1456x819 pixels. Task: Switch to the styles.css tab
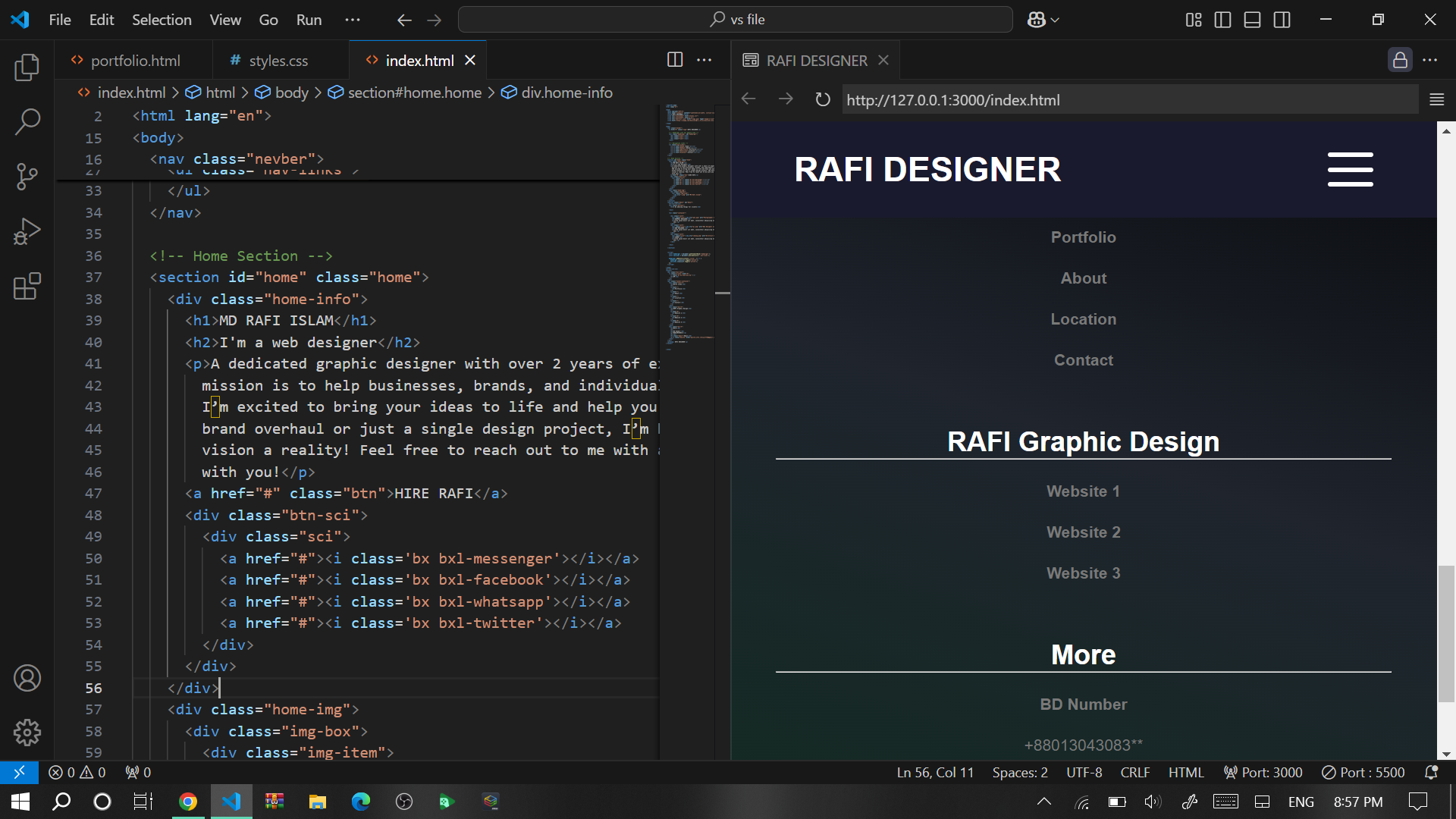click(281, 60)
